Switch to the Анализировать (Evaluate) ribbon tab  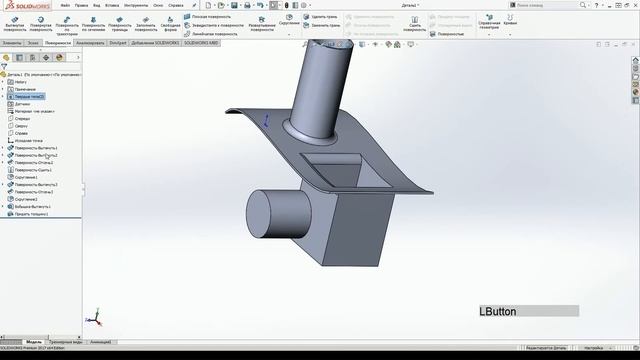[90, 43]
